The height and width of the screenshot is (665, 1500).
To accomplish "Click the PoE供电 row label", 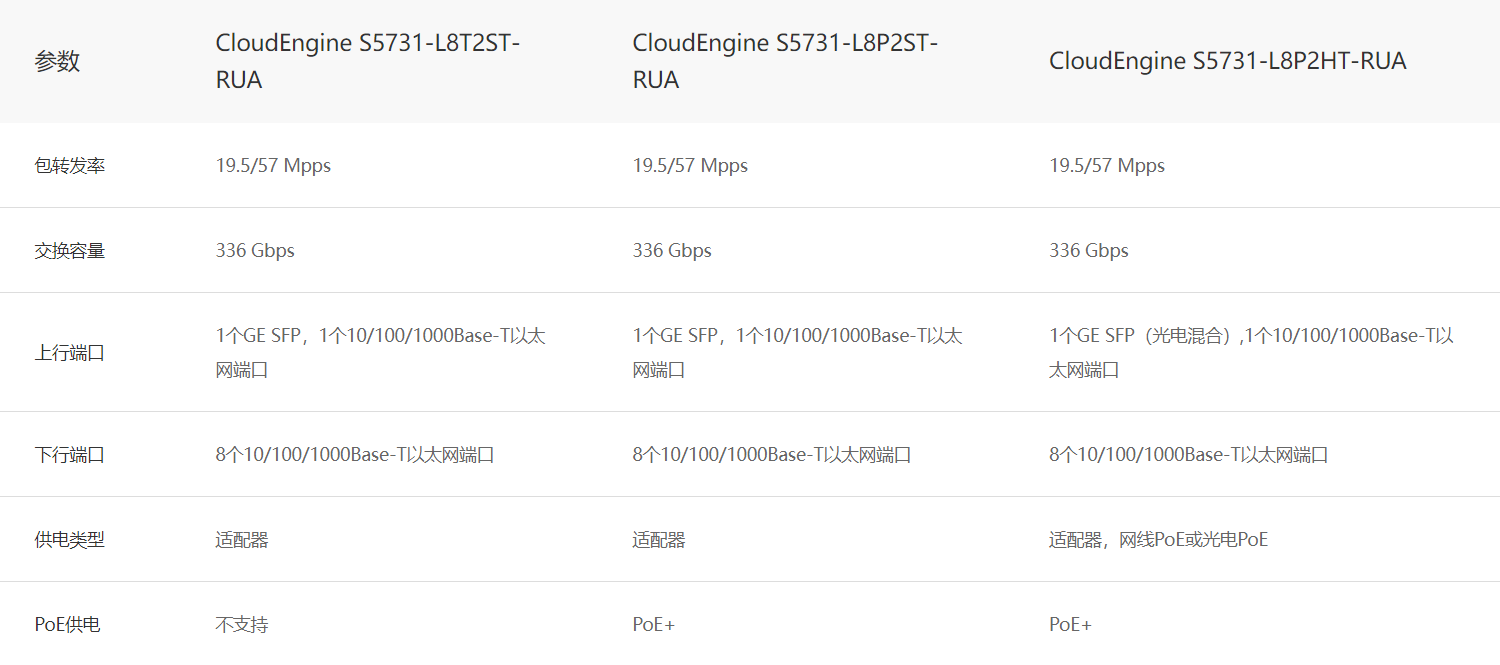I will 67,625.
